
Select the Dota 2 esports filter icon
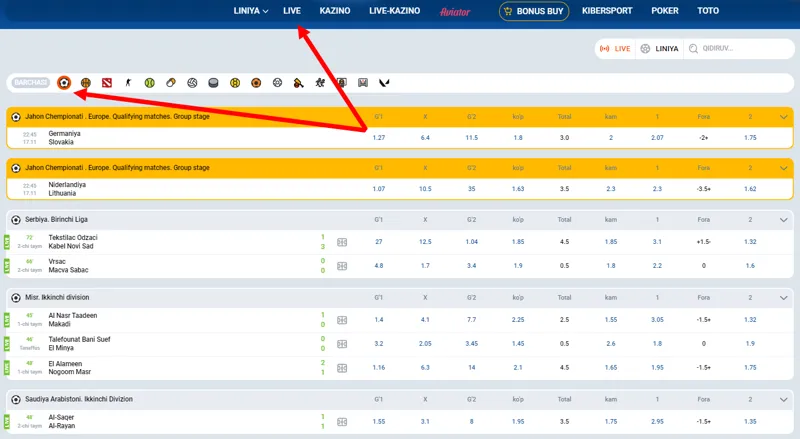[x=107, y=82]
